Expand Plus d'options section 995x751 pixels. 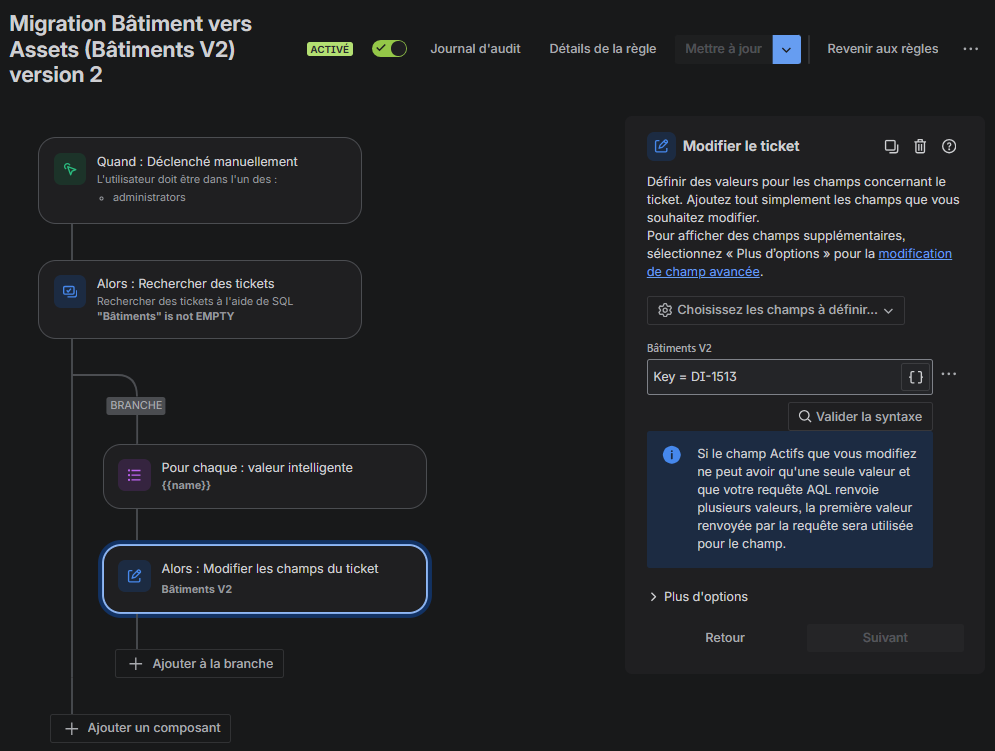(x=699, y=597)
